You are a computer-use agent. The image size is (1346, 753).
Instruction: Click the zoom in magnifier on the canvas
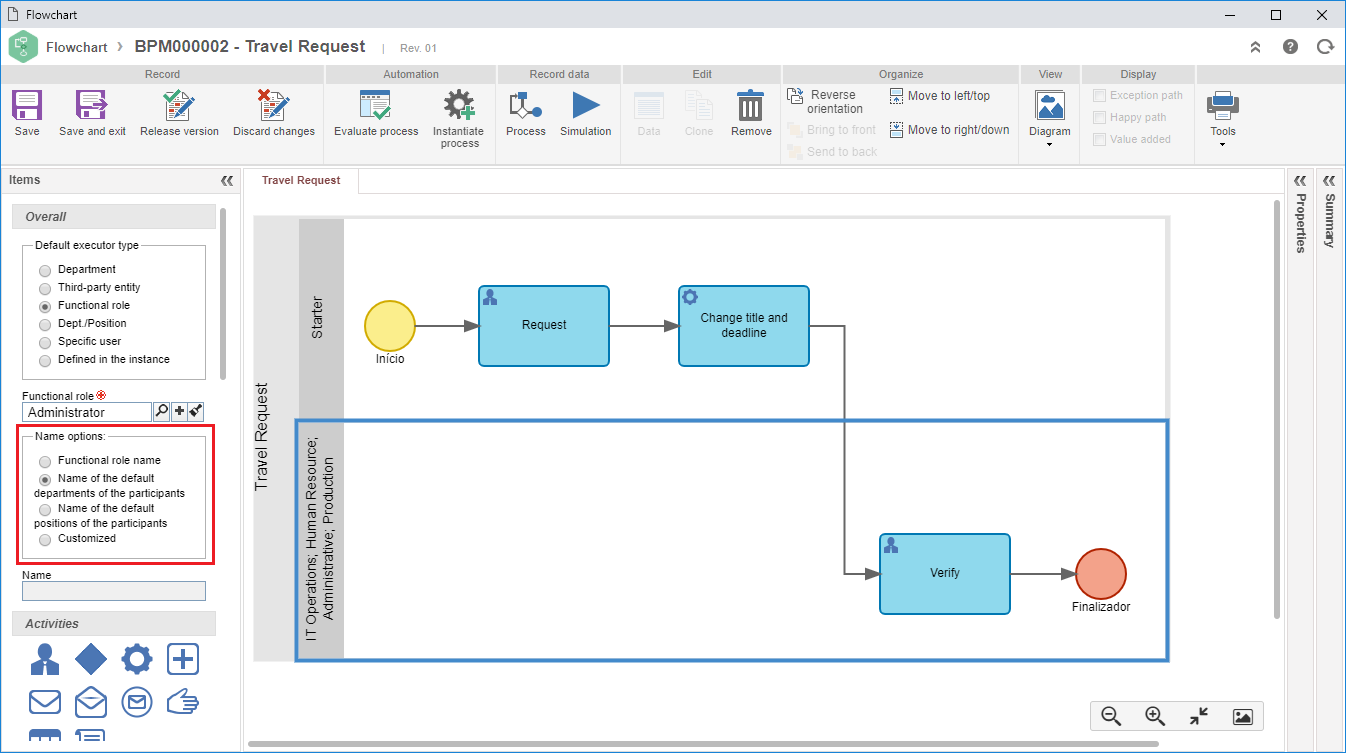1155,716
